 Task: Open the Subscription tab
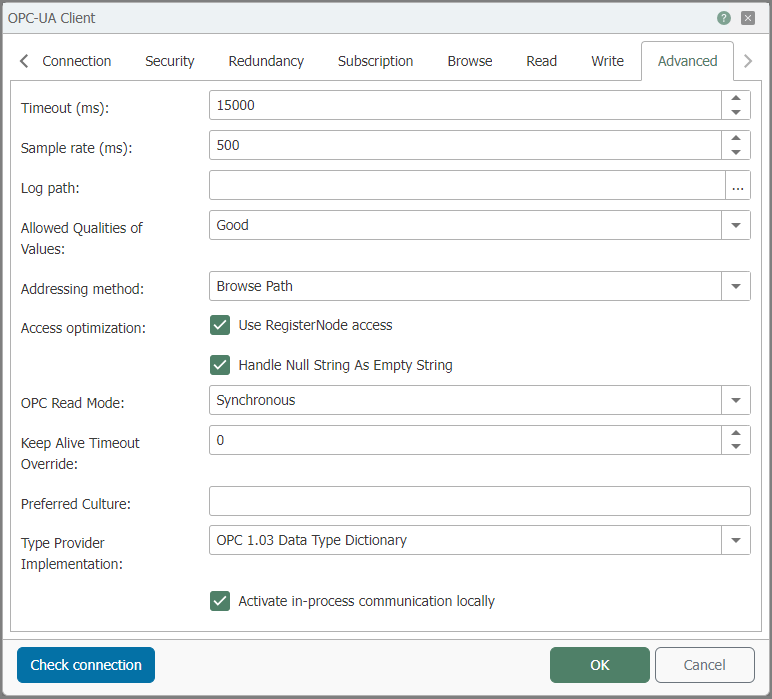tap(375, 61)
